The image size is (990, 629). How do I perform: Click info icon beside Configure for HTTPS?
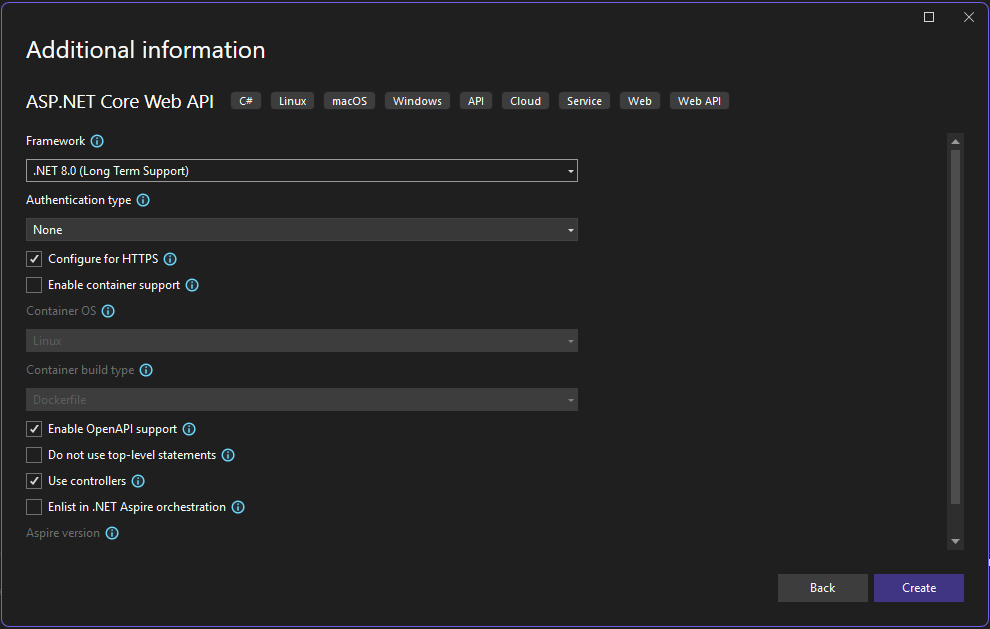[x=170, y=259]
